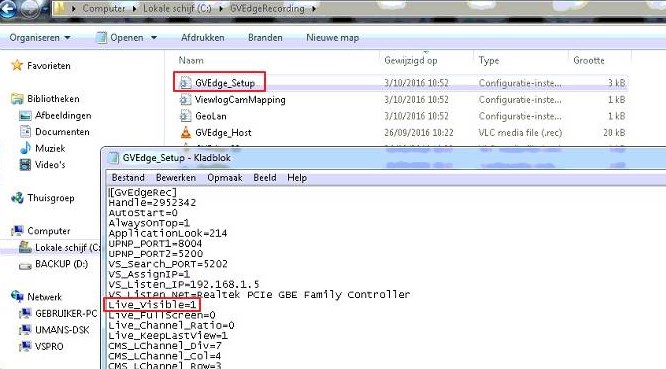Select Documenten in the navigation pane

tap(62, 132)
